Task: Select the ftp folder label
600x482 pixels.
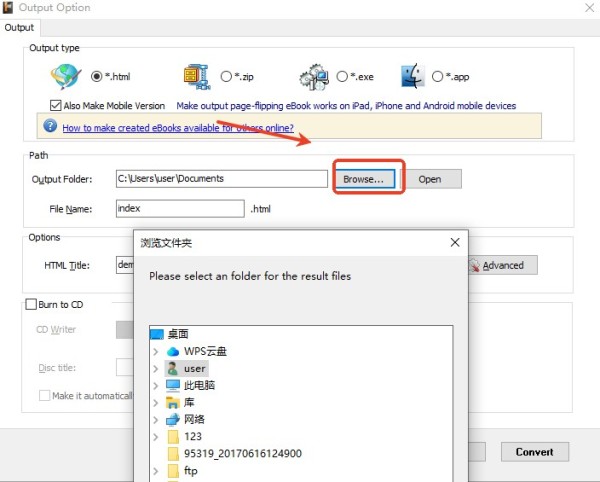Action: (x=191, y=471)
